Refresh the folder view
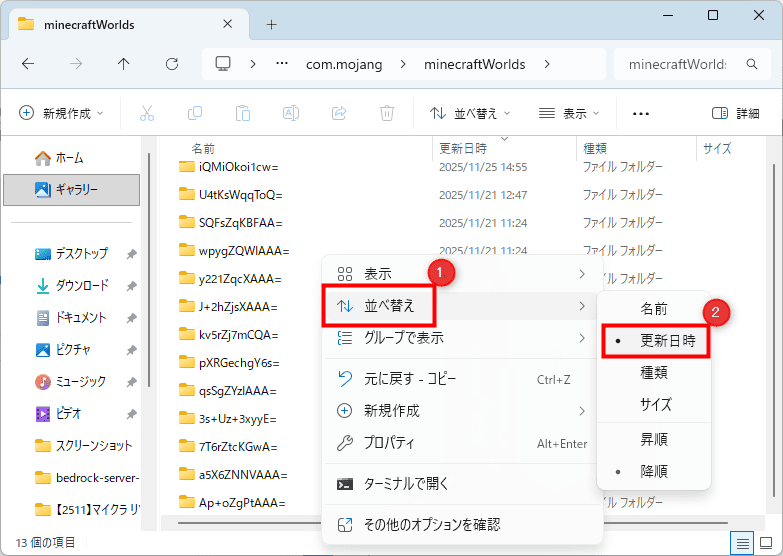 (x=172, y=63)
